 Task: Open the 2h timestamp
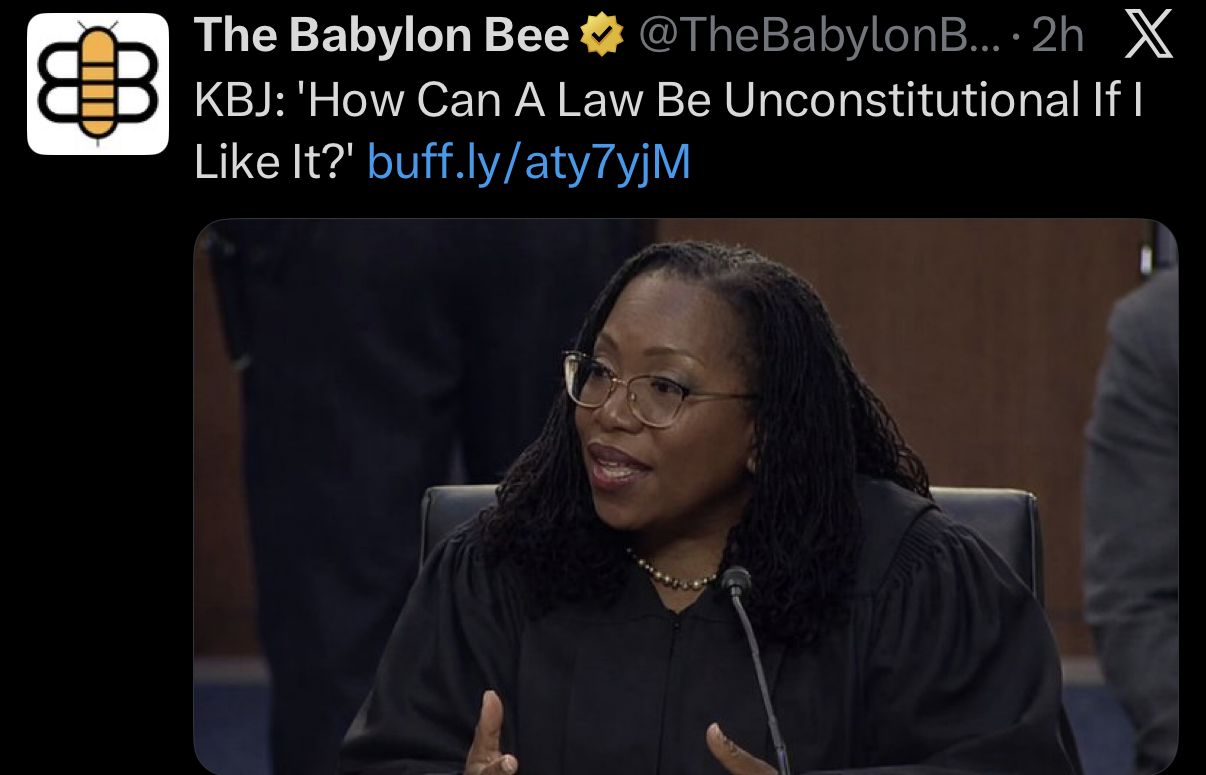point(1057,37)
